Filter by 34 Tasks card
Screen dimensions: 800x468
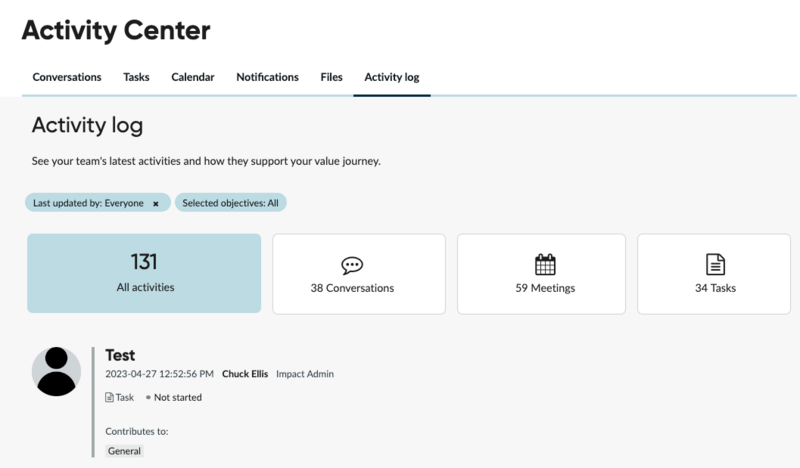[714, 274]
